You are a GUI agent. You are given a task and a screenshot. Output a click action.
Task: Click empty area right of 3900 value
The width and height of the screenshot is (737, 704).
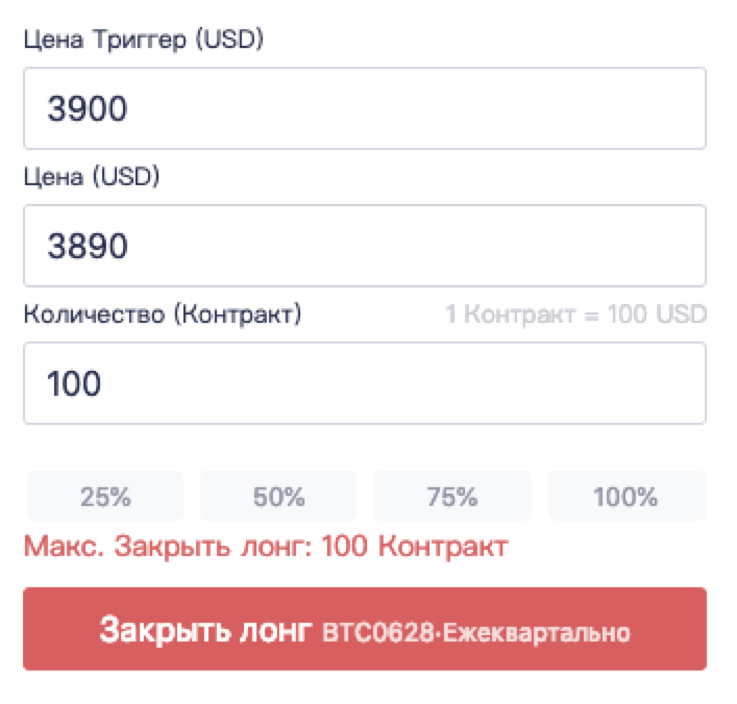pos(418,109)
